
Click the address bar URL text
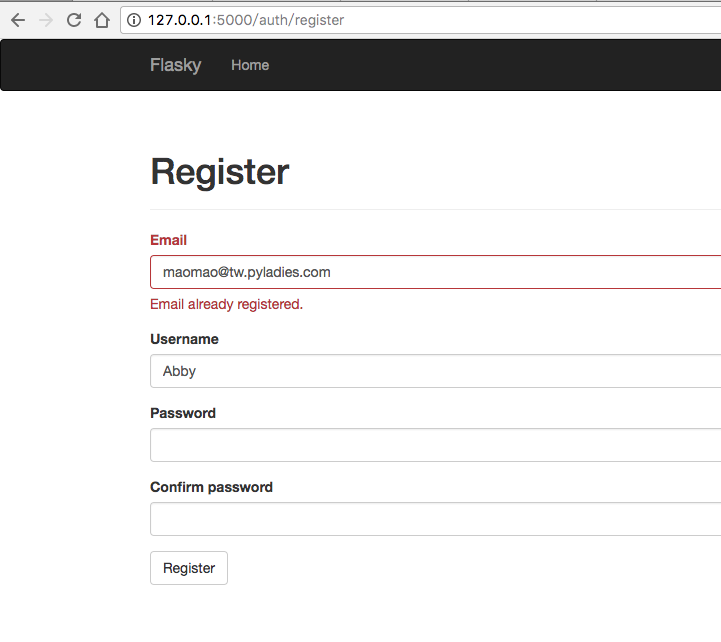click(x=245, y=20)
